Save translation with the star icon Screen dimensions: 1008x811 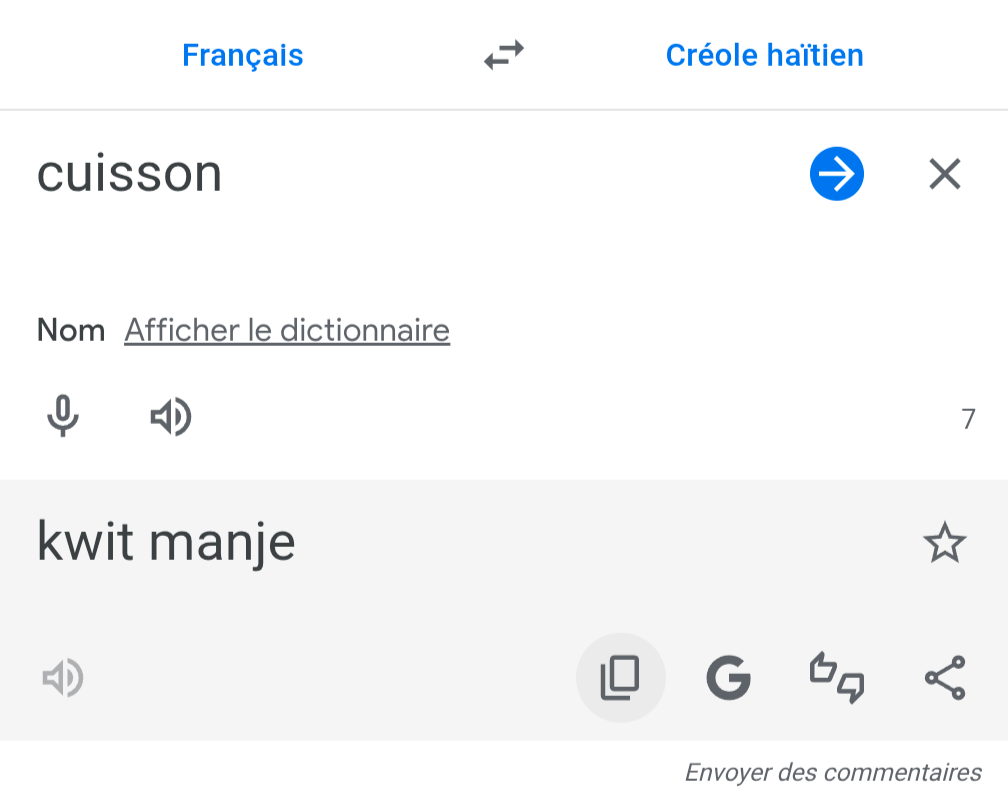[944, 544]
